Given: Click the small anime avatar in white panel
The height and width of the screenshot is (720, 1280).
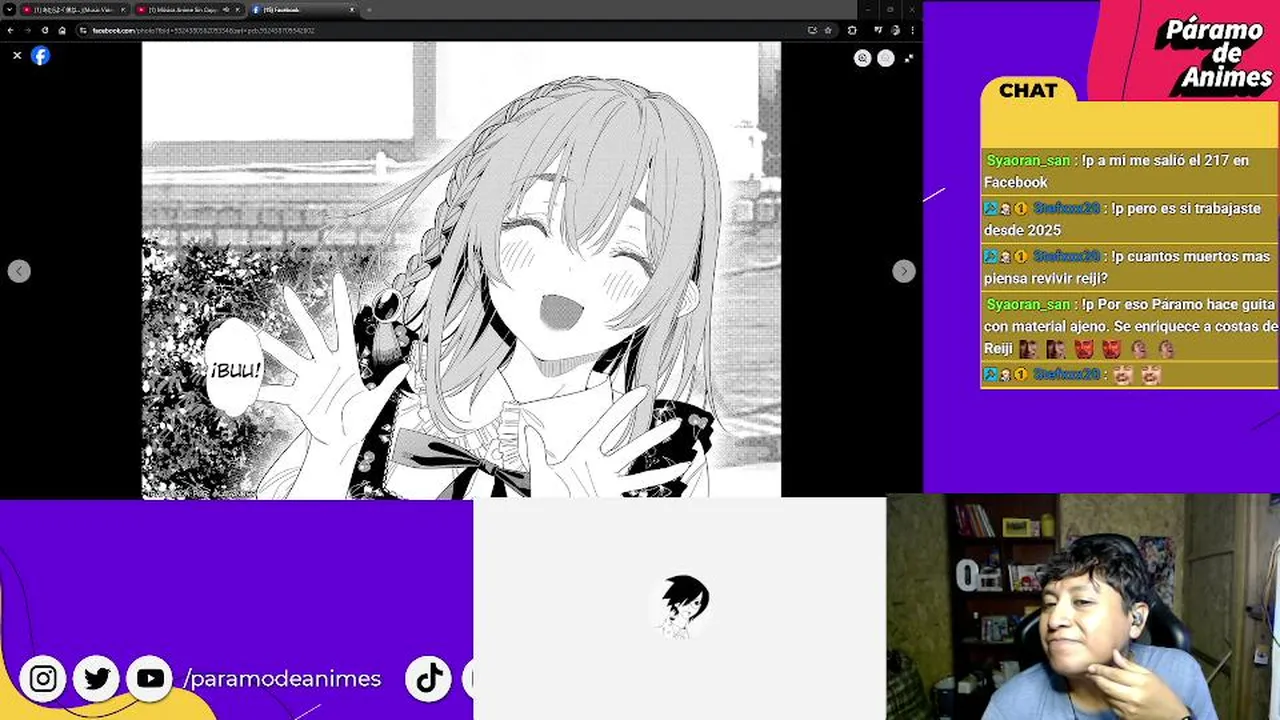Looking at the screenshot, I should [x=685, y=605].
